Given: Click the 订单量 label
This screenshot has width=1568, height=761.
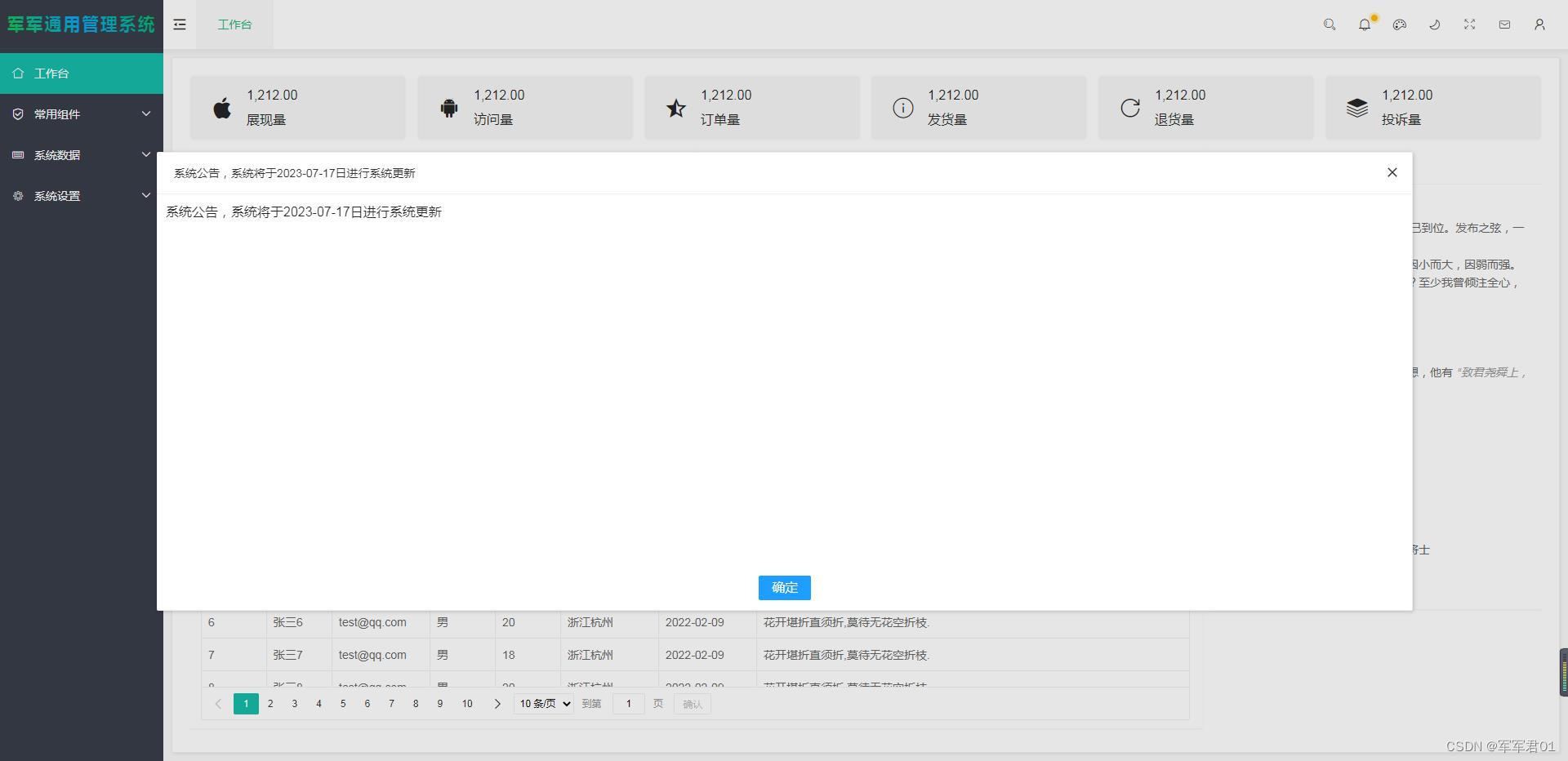Looking at the screenshot, I should click(x=720, y=120).
